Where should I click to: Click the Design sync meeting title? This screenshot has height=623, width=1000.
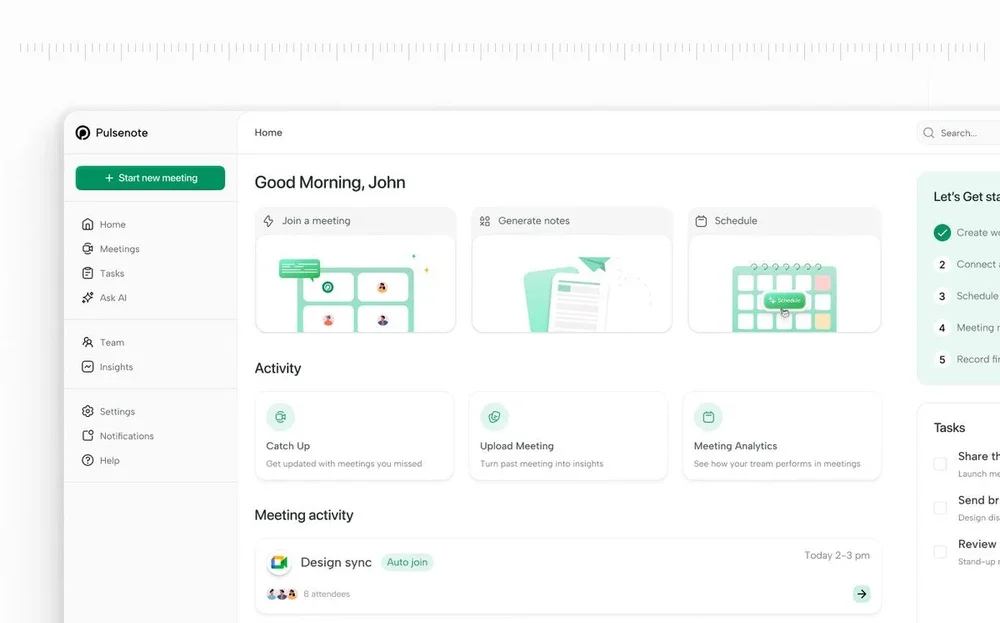[x=336, y=562]
